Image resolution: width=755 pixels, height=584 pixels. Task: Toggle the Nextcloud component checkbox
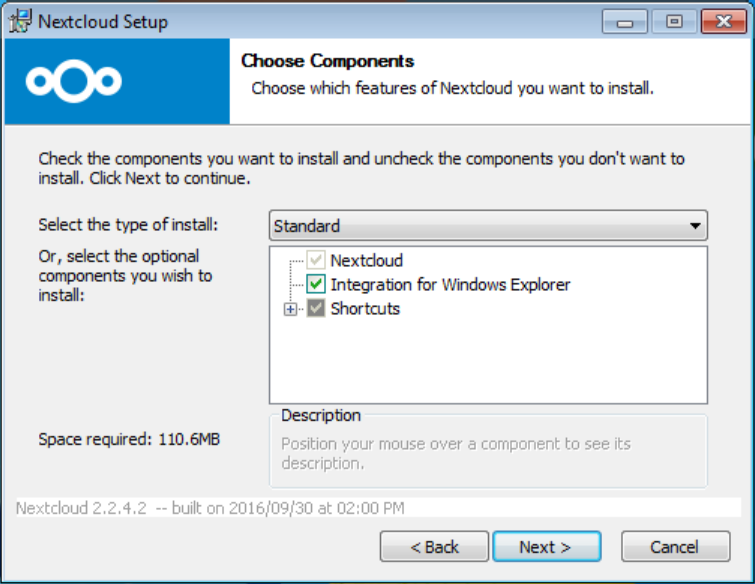[316, 261]
